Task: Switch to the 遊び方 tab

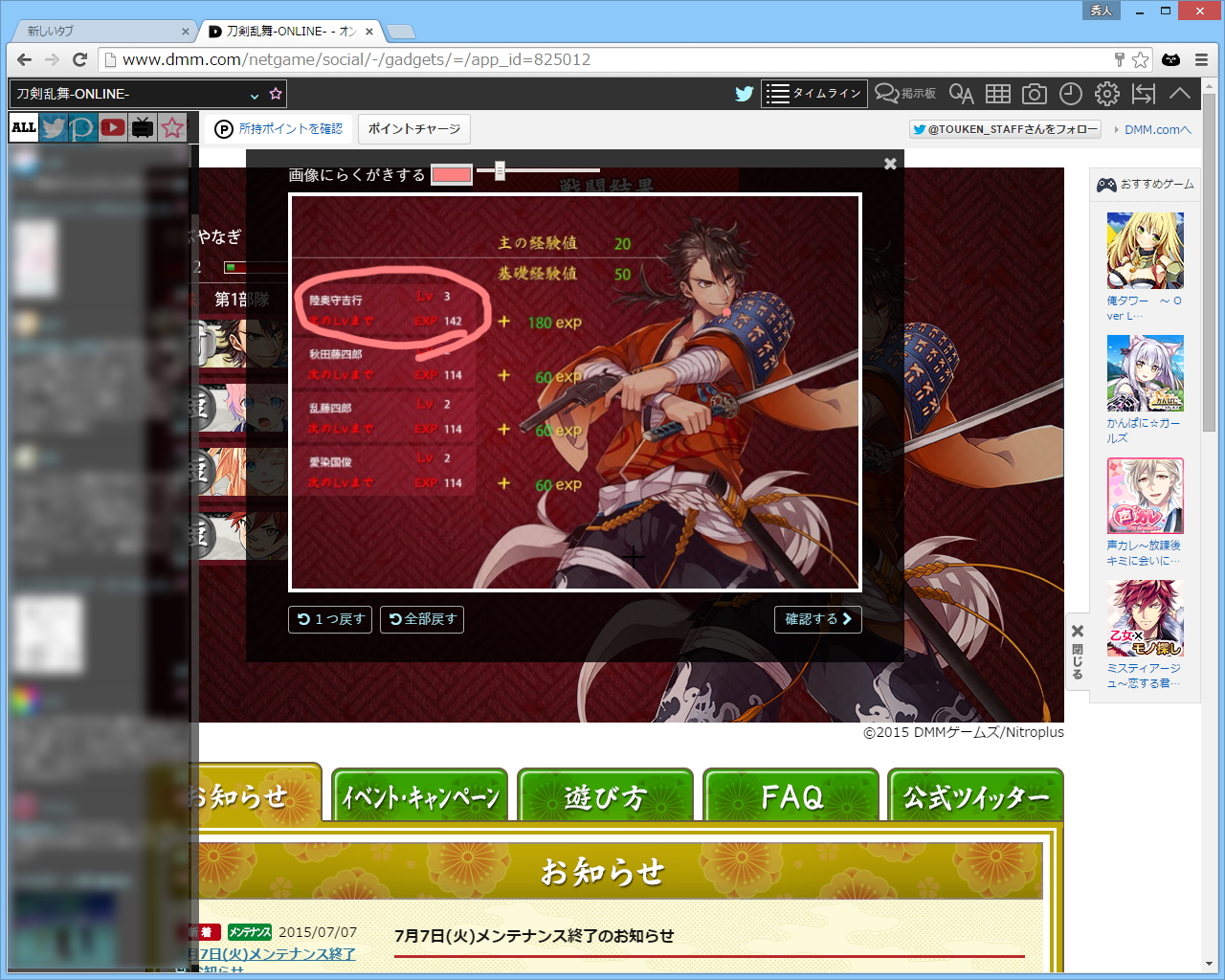Action: tap(605, 795)
